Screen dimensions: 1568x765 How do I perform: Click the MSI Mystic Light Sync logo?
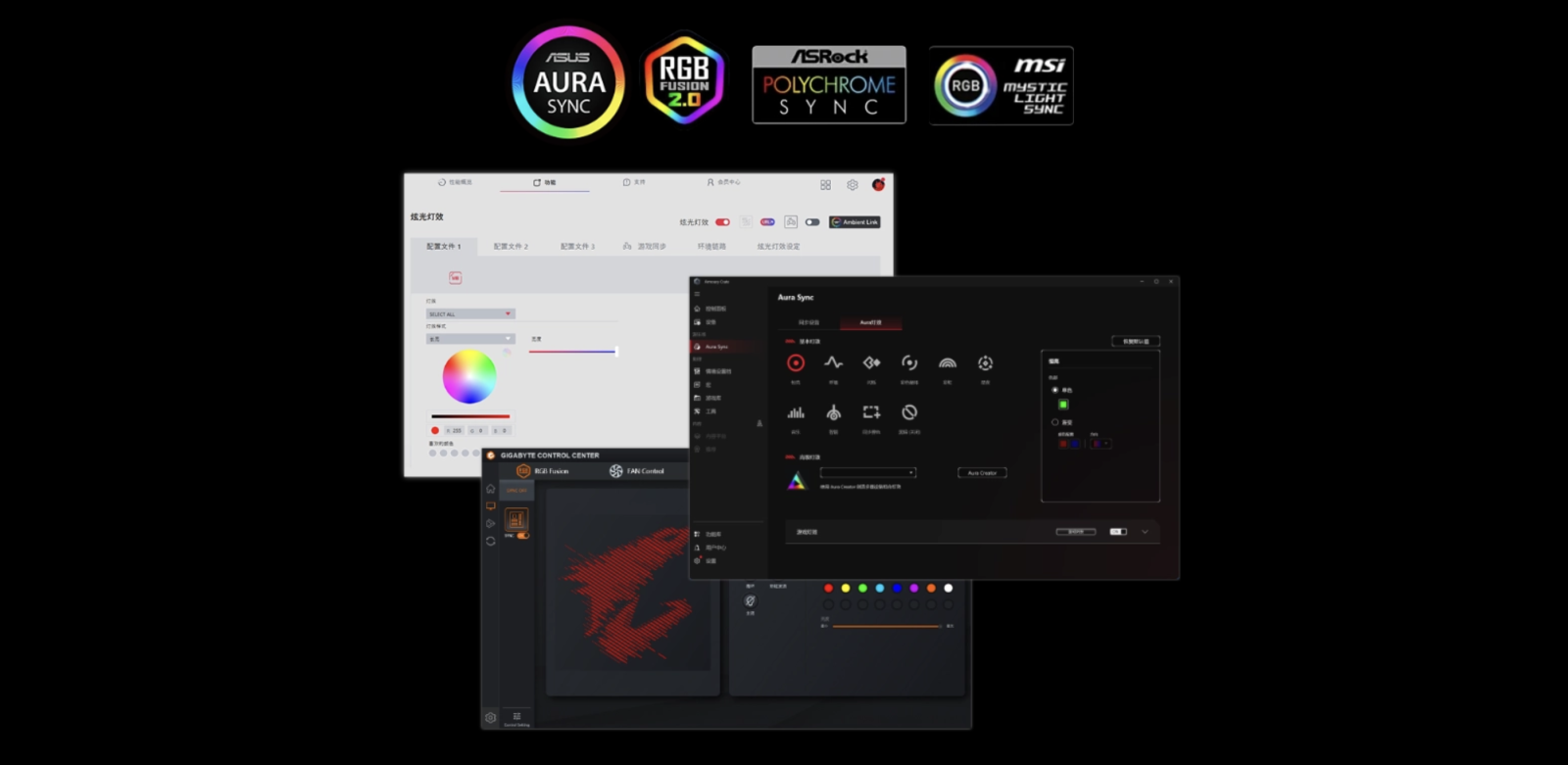click(1002, 85)
